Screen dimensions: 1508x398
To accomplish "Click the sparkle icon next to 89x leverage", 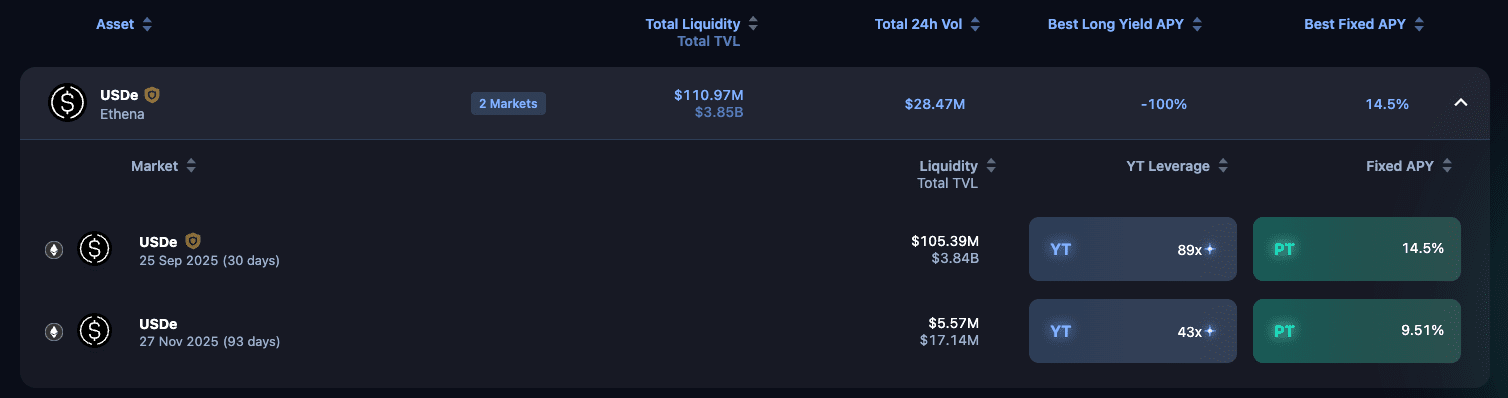I will tap(1210, 249).
